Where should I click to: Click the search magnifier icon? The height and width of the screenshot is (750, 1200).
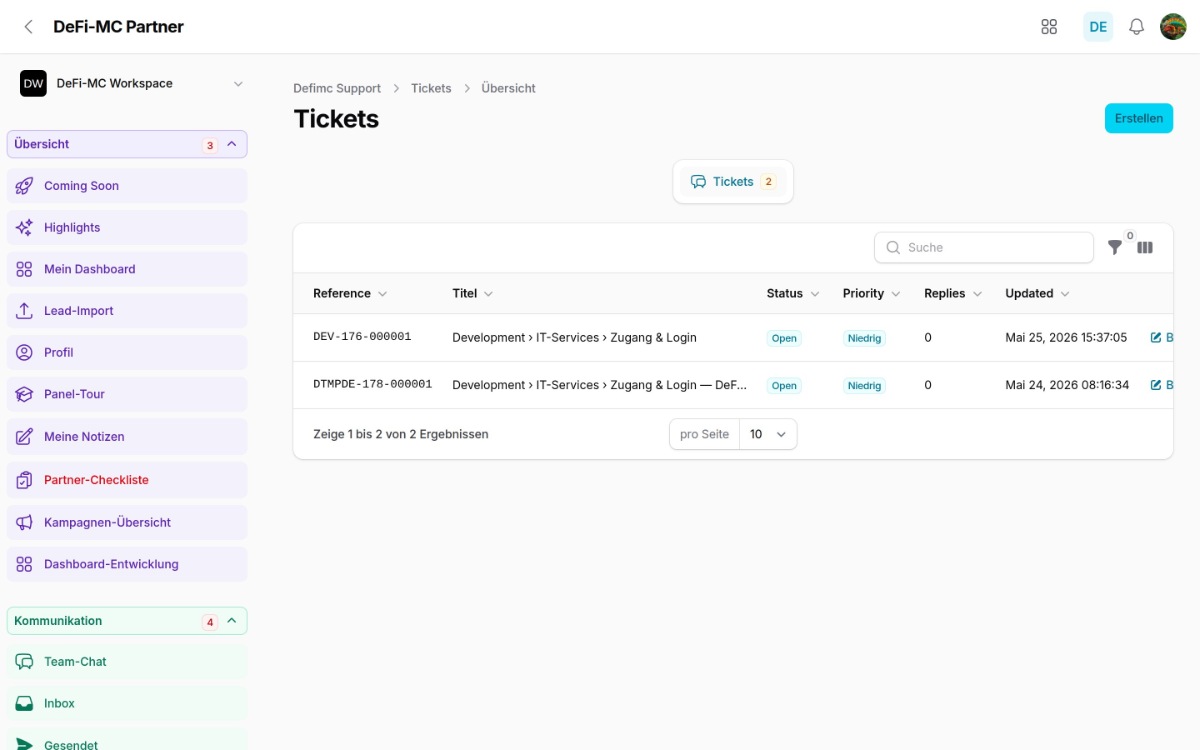coord(893,247)
